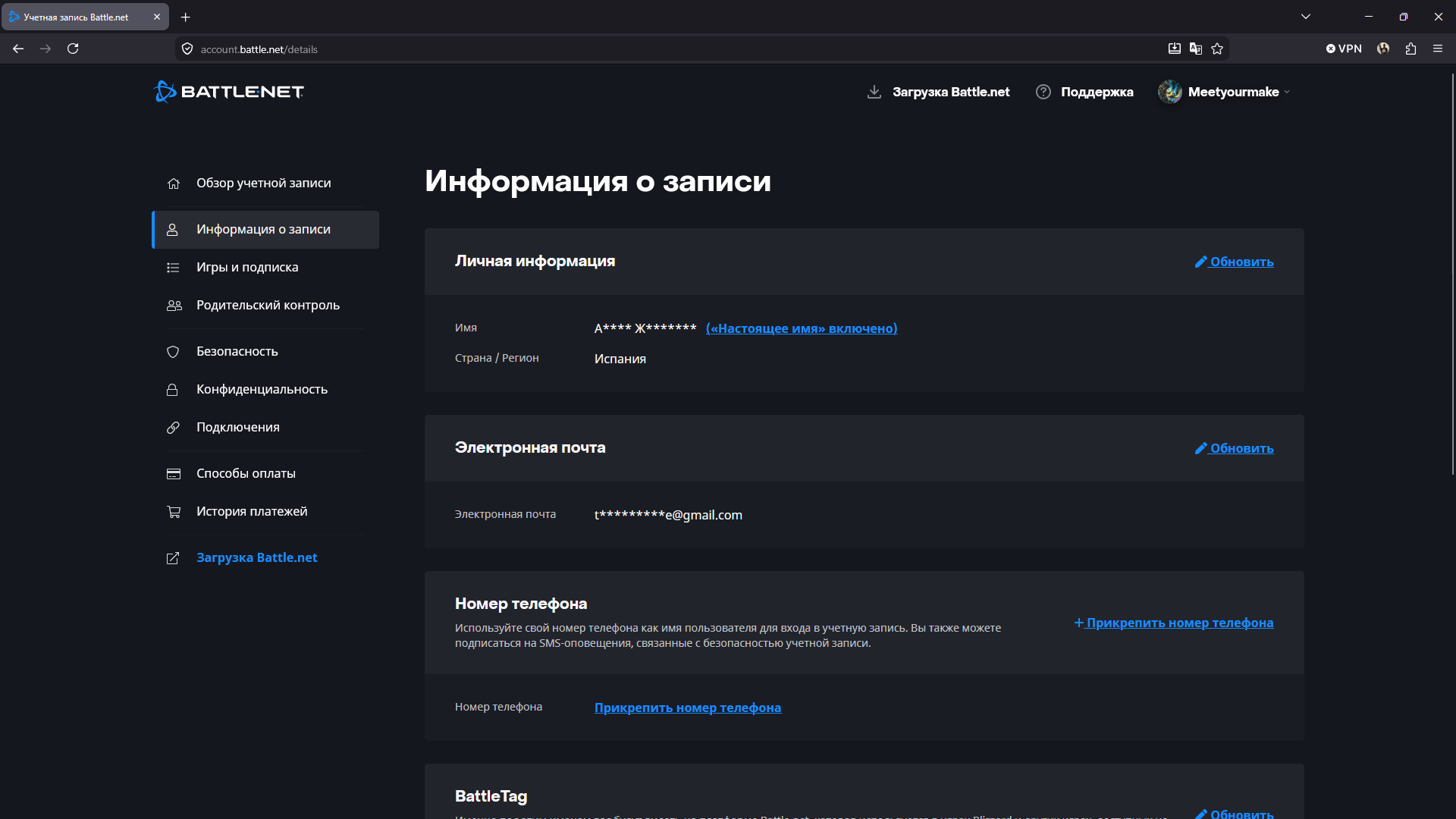The width and height of the screenshot is (1456, 819).
Task: Click the lock icon for privacy
Action: [172, 390]
